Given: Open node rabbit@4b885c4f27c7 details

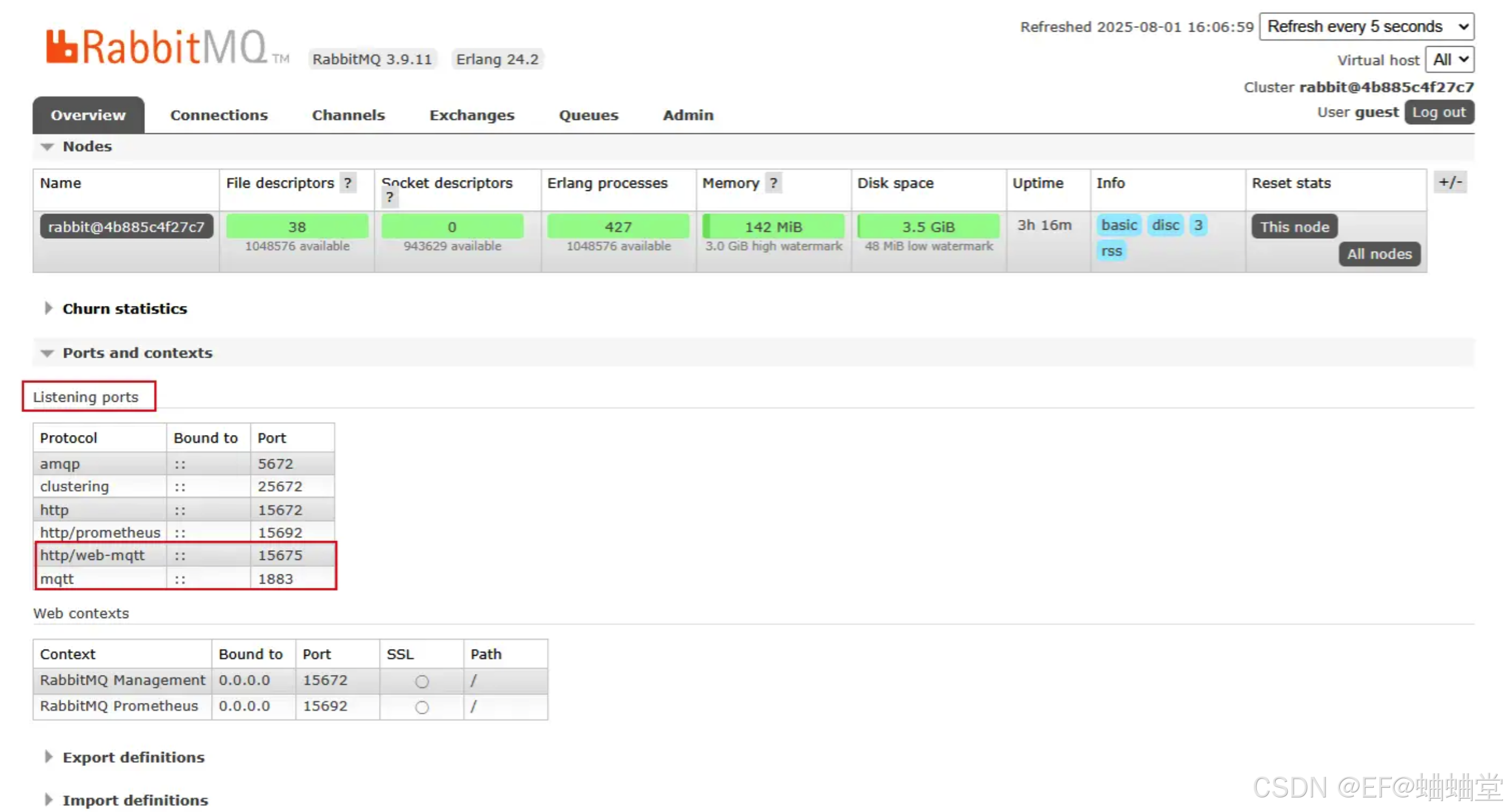Looking at the screenshot, I should coord(127,227).
